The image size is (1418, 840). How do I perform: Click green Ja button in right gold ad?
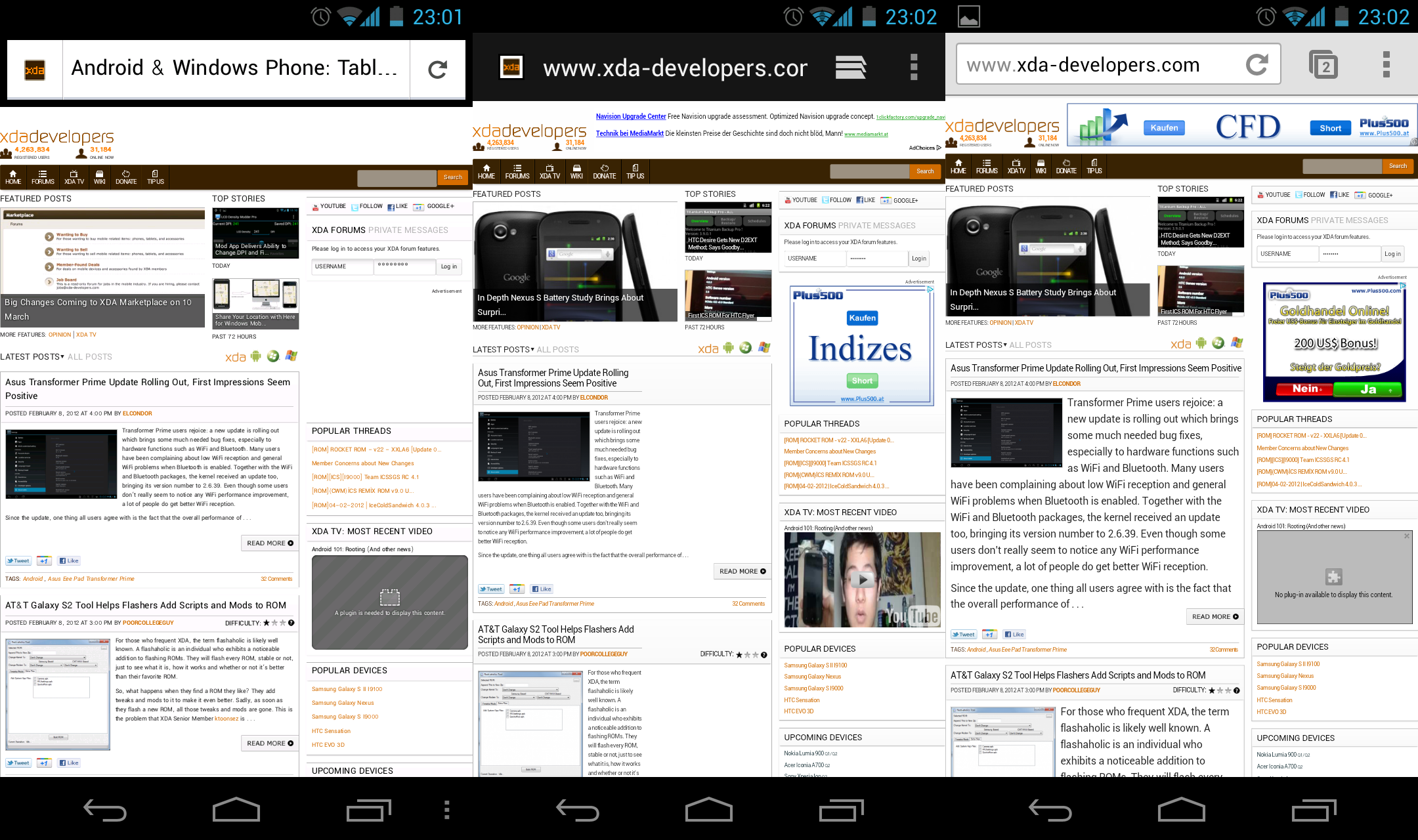pyautogui.click(x=1368, y=388)
